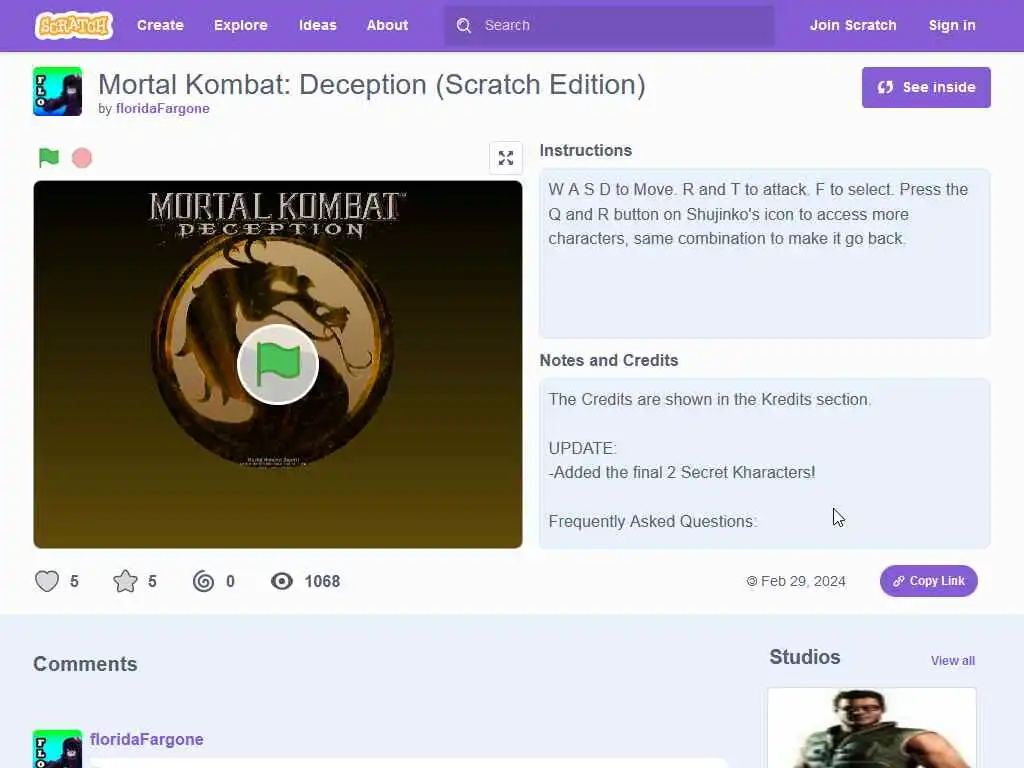Click Sign in link
This screenshot has height=768, width=1024.
coord(952,25)
